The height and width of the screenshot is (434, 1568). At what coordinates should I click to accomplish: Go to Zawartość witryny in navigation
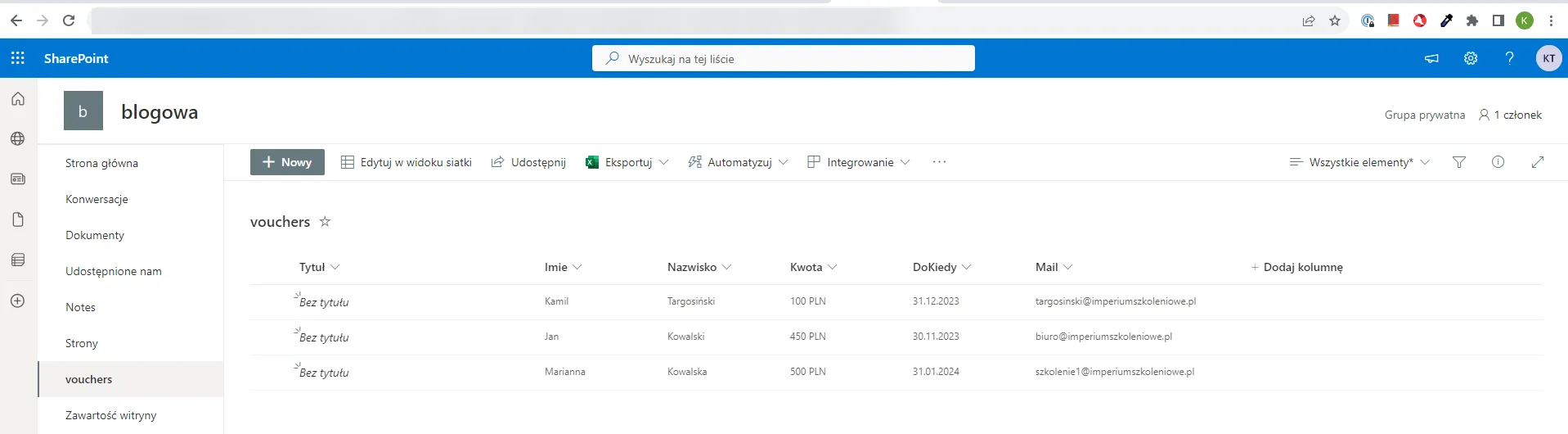coord(110,415)
